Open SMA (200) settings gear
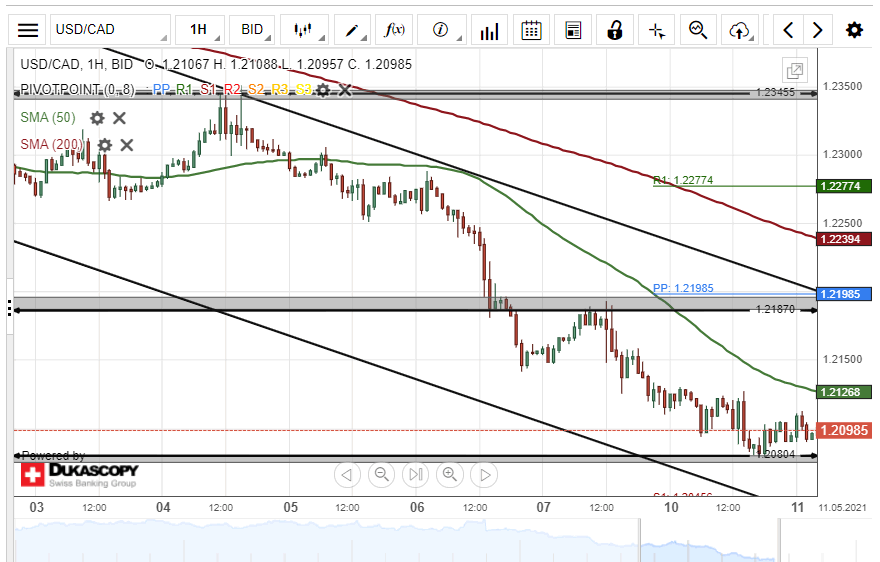 tap(105, 145)
